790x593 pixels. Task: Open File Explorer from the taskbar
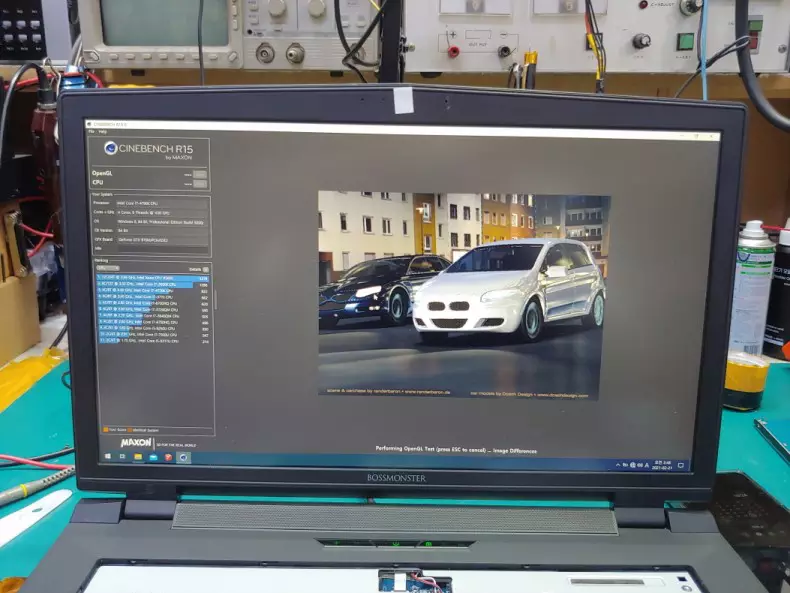pos(138,457)
